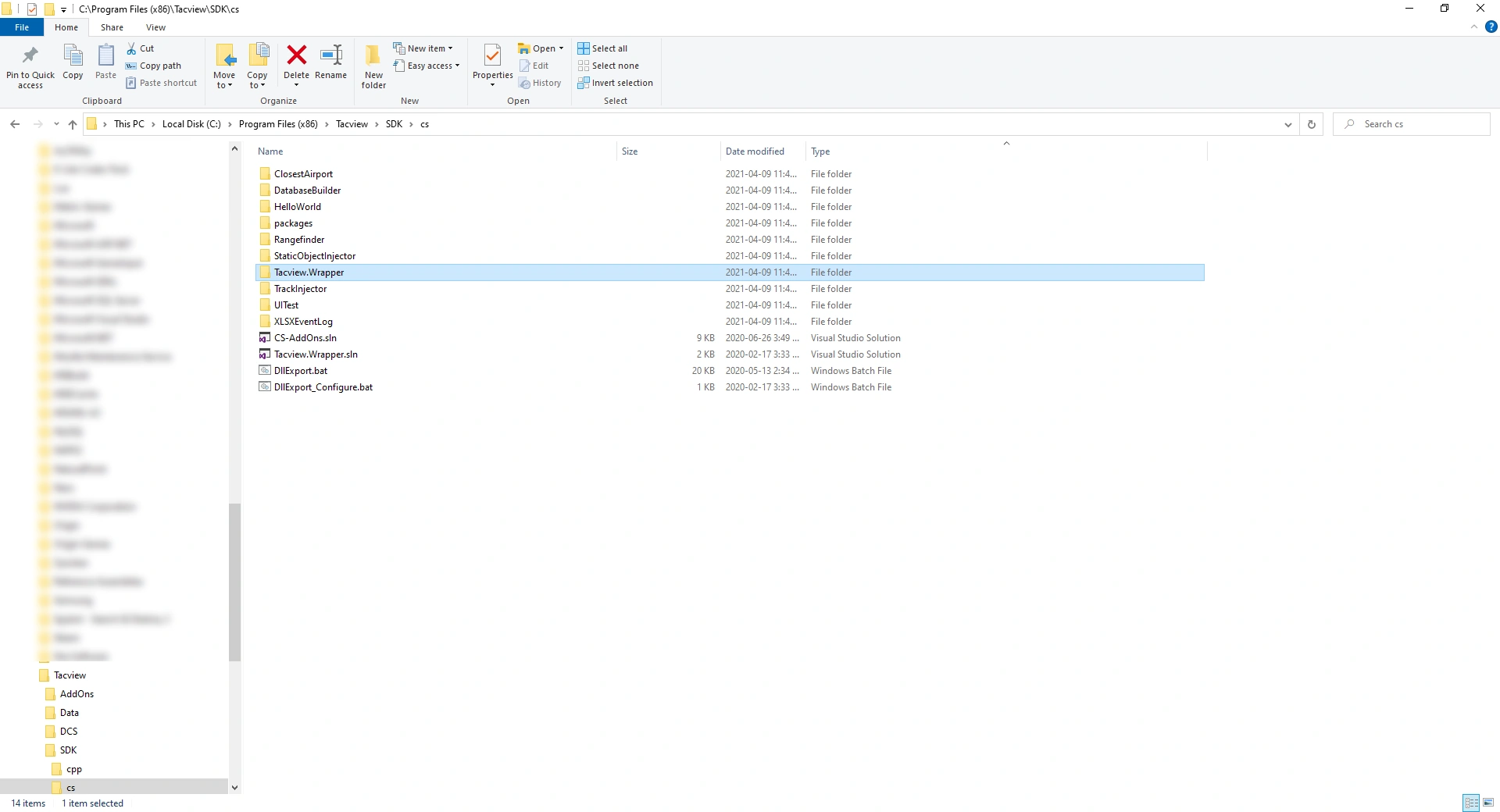This screenshot has width=1500, height=812.
Task: Invert selection of folder items
Action: 616,83
